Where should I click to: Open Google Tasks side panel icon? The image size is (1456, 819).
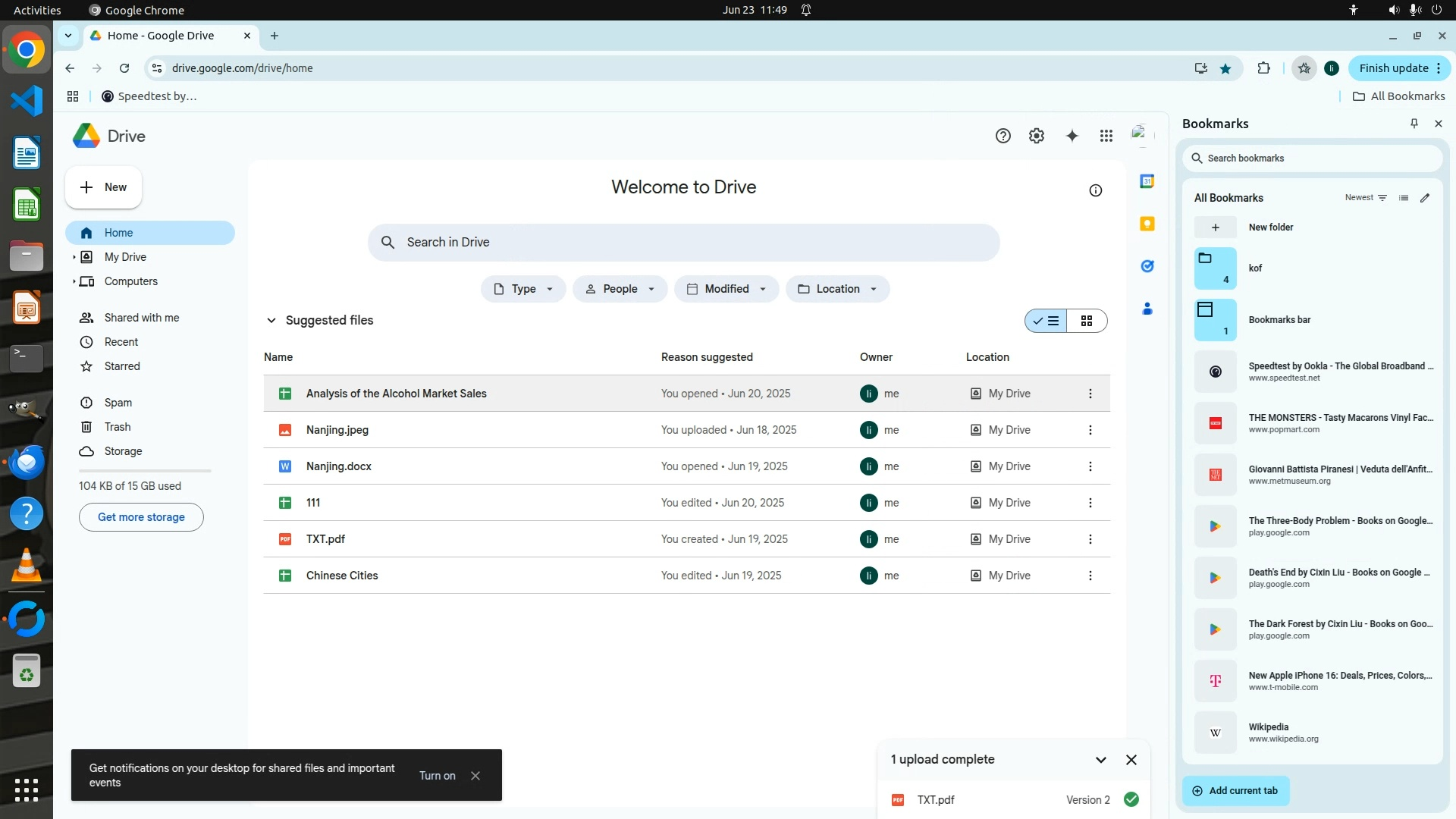[x=1147, y=266]
